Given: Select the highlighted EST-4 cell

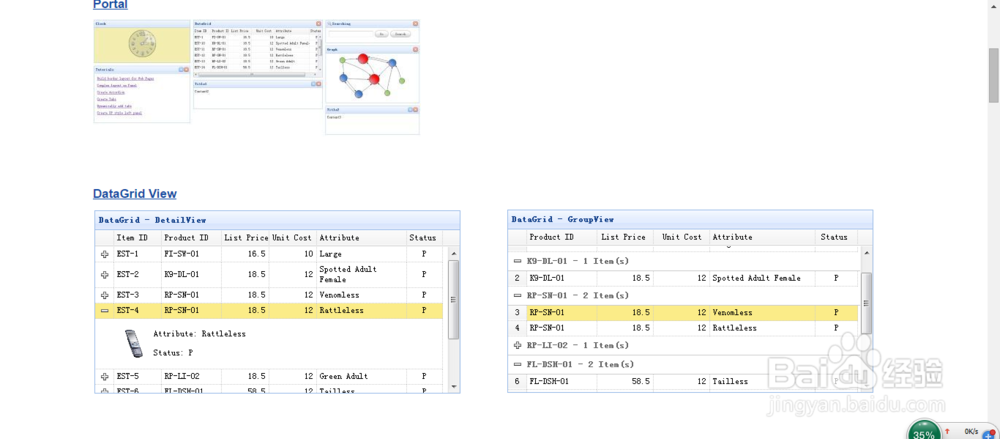Looking at the screenshot, I should click(x=137, y=310).
